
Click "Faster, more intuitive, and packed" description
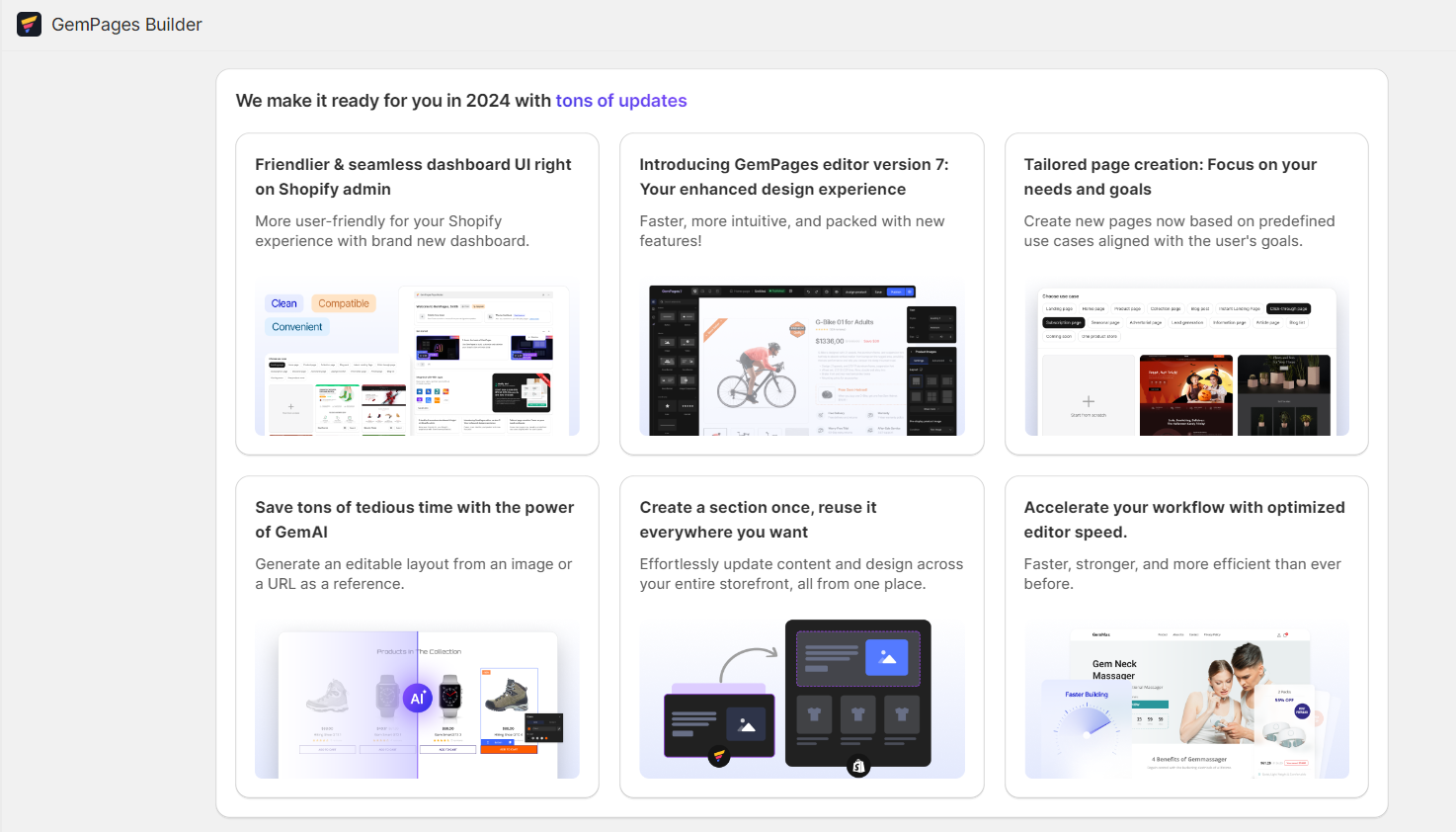pos(792,231)
